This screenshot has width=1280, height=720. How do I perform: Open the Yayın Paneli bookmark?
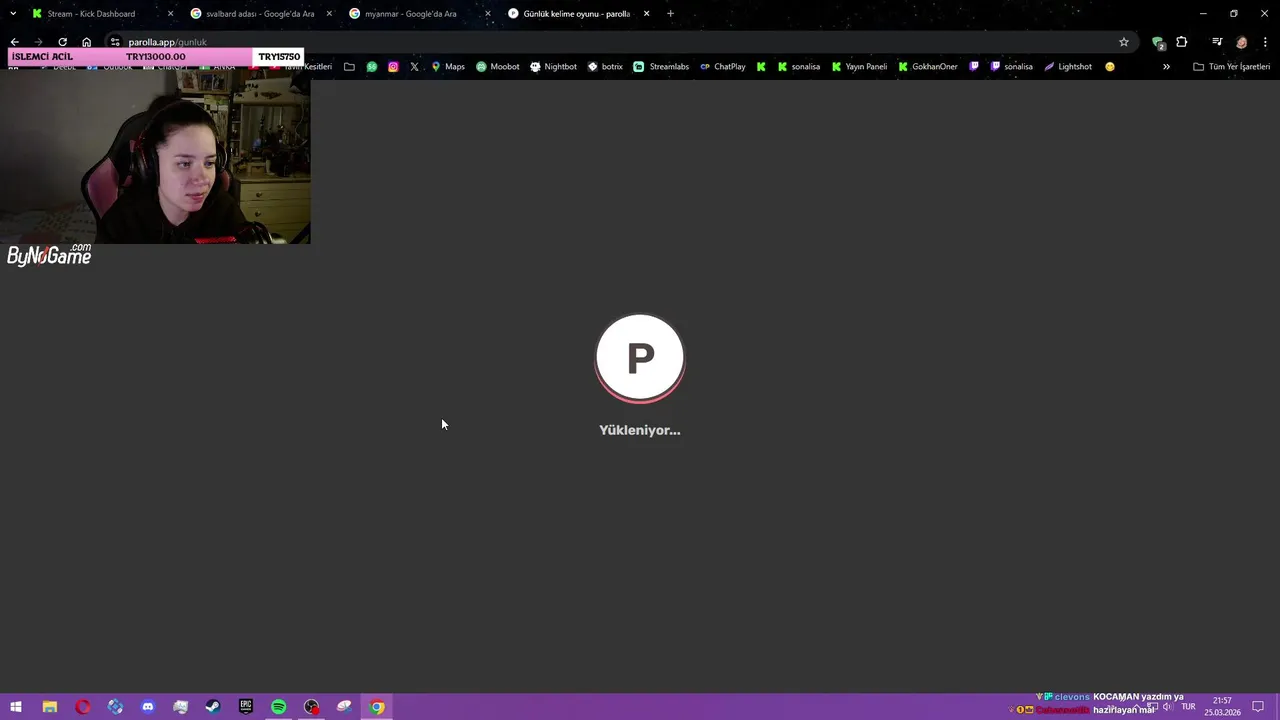tap(859, 67)
